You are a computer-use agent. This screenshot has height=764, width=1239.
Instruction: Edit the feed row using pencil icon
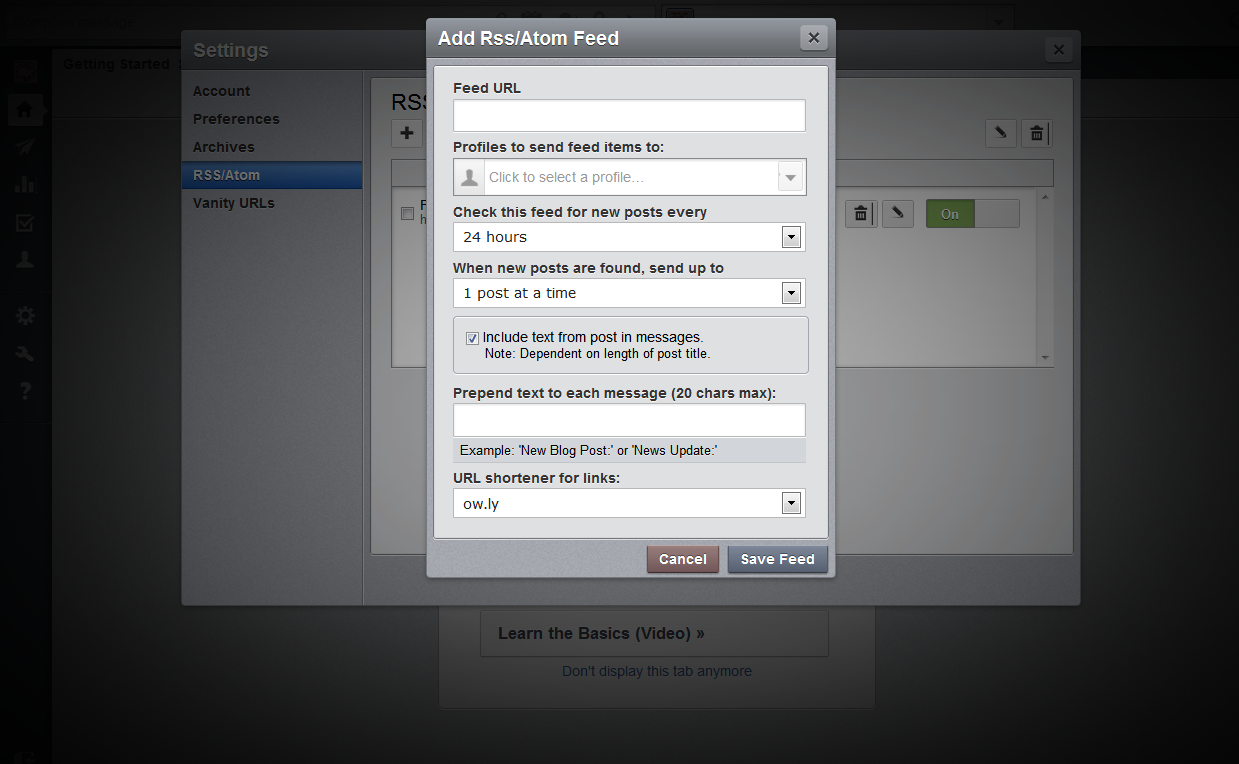898,213
